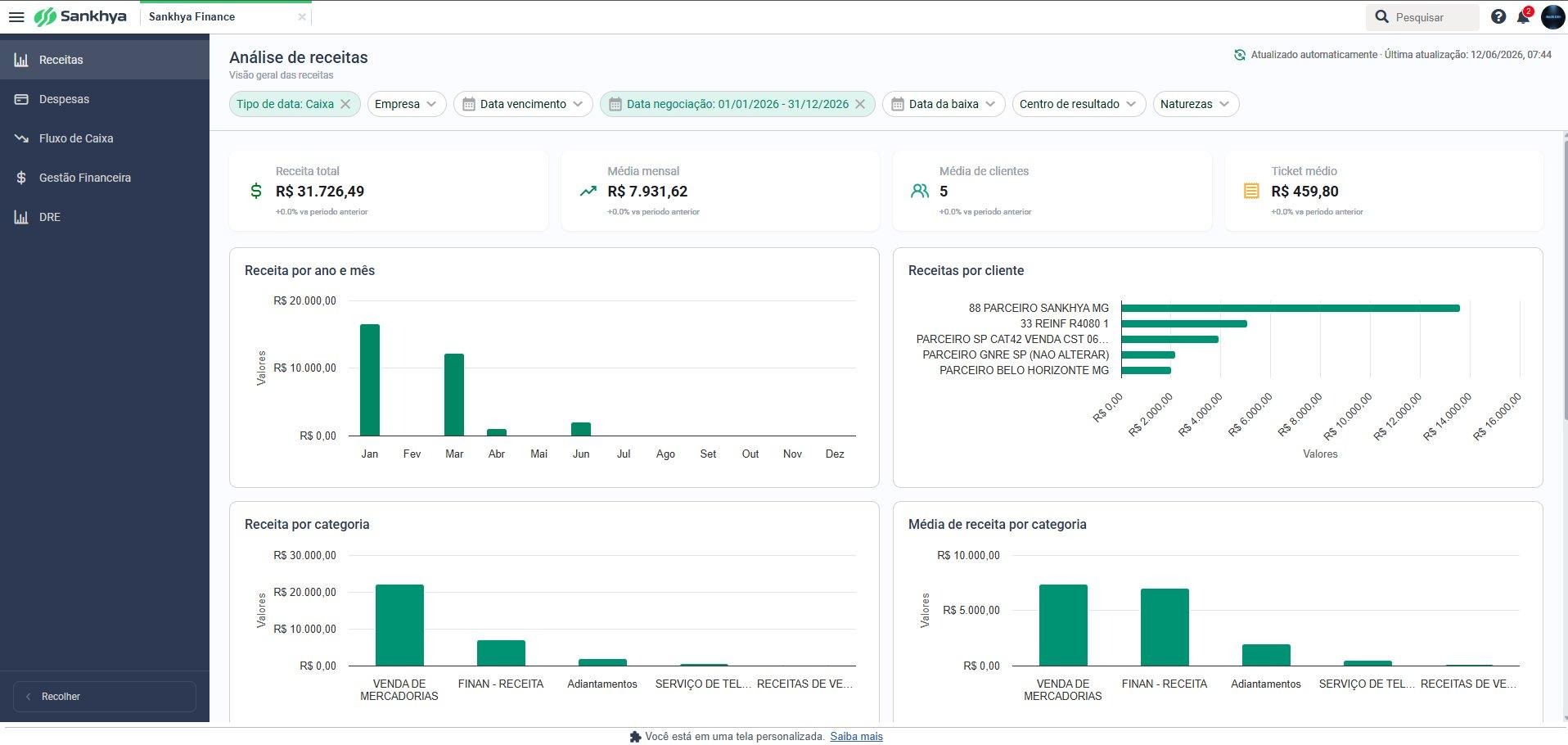Click Adiantamentos bar in Média de receita chart
The height and width of the screenshot is (745, 1568).
pyautogui.click(x=1266, y=655)
